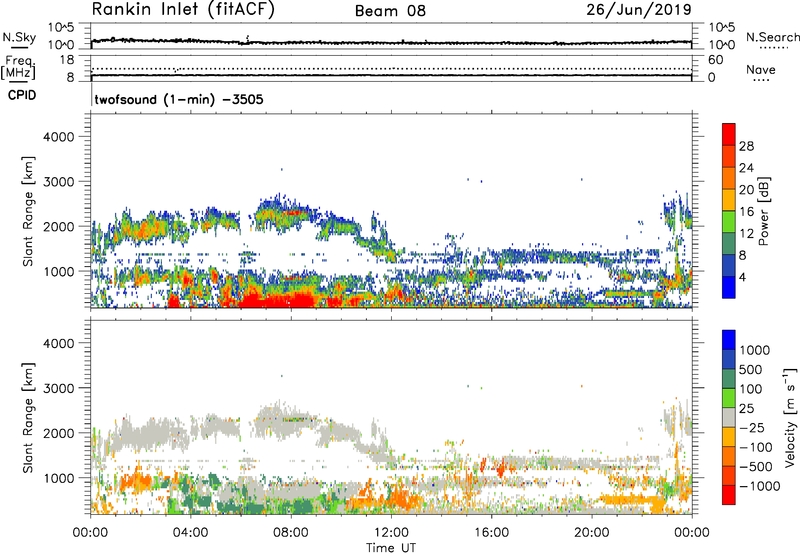This screenshot has height=554, width=800.
Task: Click the 'Freq. [MHz]' label
Action: pyautogui.click(x=18, y=68)
